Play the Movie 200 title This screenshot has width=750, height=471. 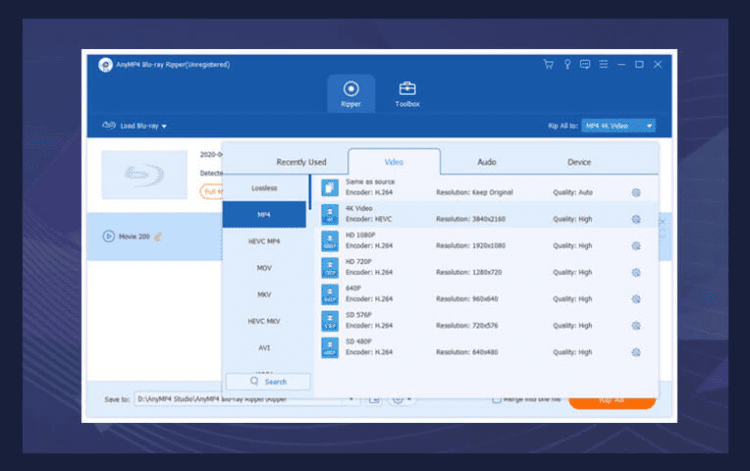click(109, 236)
